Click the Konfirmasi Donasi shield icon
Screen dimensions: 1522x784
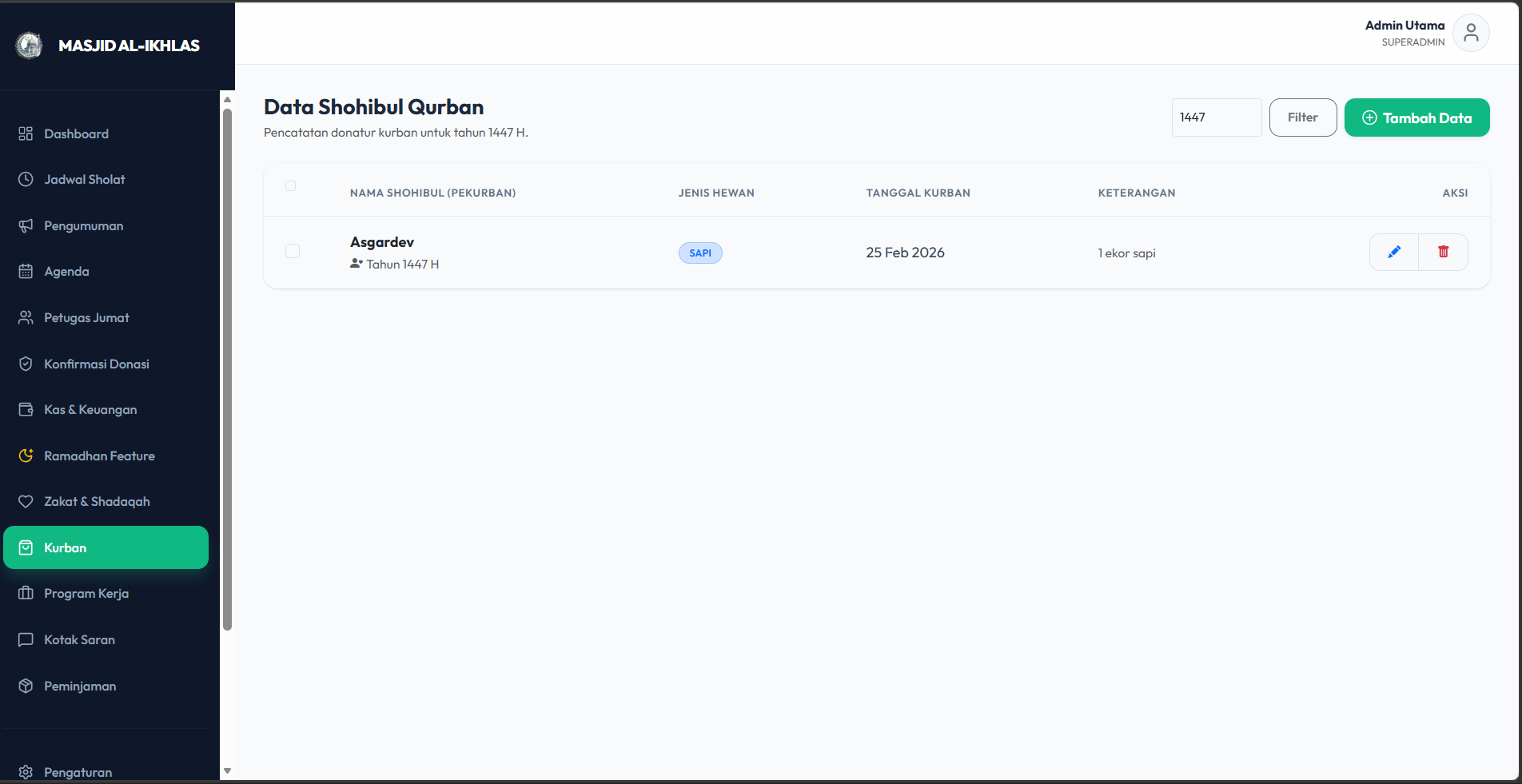click(x=26, y=364)
